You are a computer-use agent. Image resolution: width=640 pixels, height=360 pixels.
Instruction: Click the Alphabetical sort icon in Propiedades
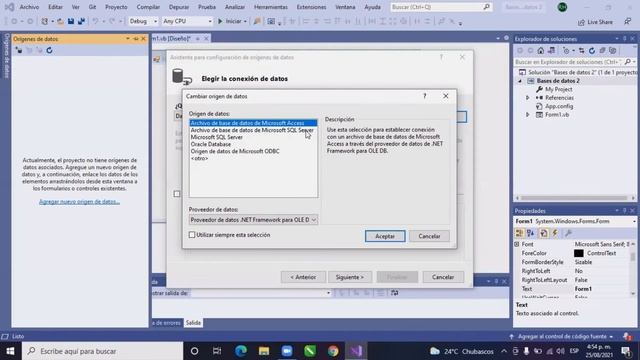point(530,233)
